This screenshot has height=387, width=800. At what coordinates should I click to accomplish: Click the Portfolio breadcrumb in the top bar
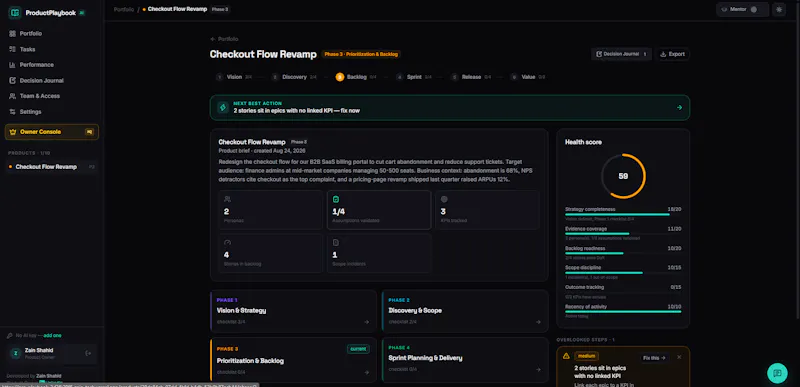[x=124, y=9]
